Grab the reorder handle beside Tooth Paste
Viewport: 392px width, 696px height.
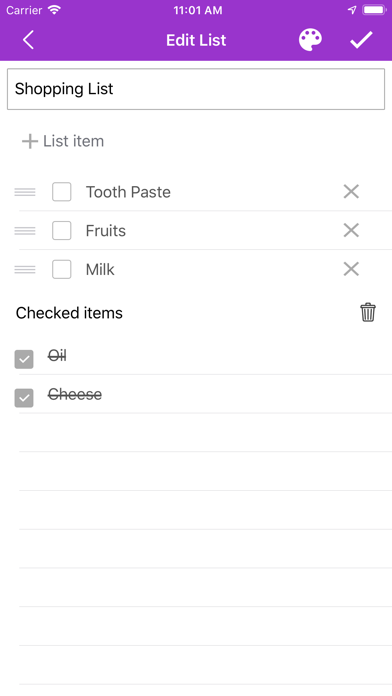[x=25, y=192]
